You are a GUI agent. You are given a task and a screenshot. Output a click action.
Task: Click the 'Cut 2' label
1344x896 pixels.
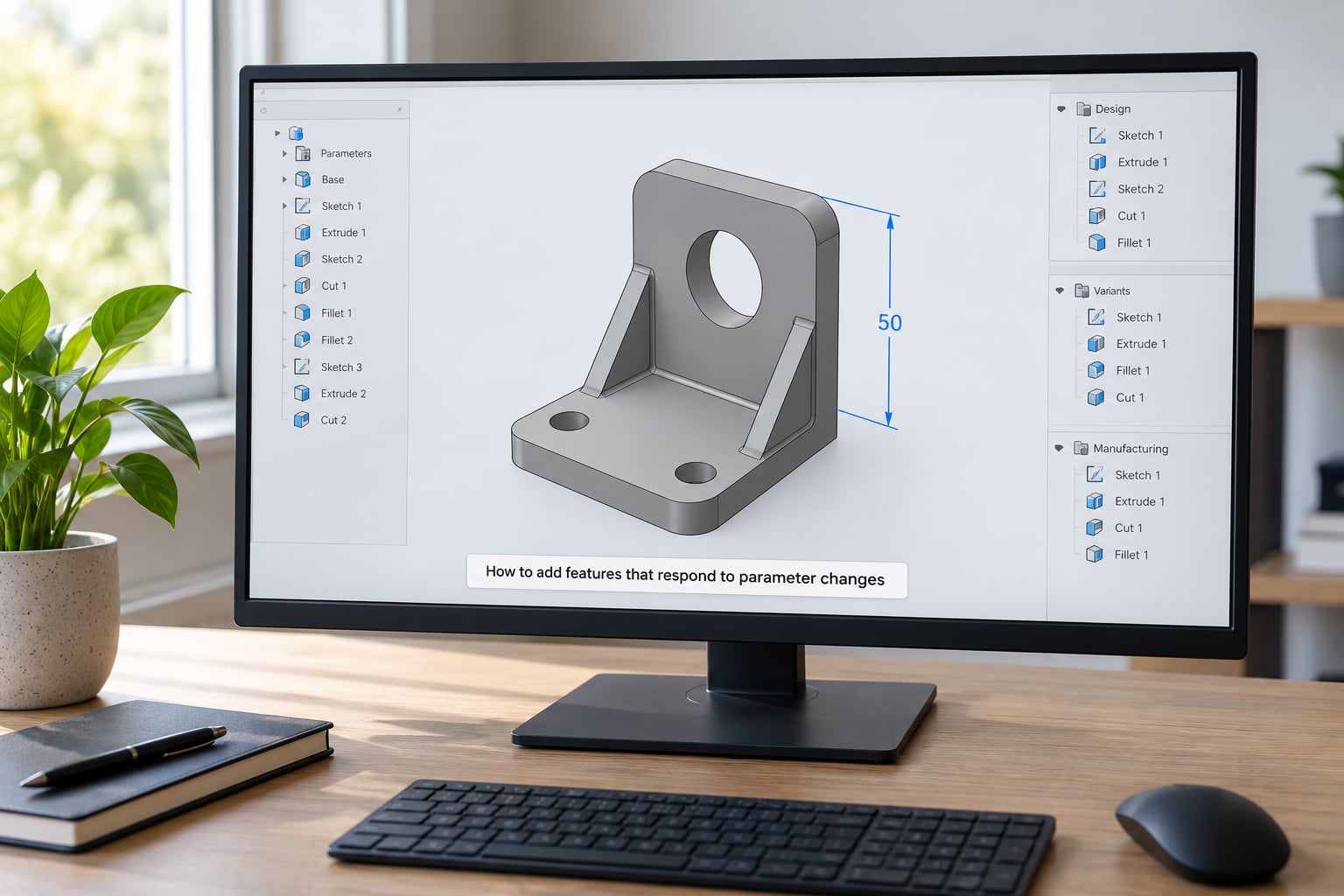pos(333,420)
